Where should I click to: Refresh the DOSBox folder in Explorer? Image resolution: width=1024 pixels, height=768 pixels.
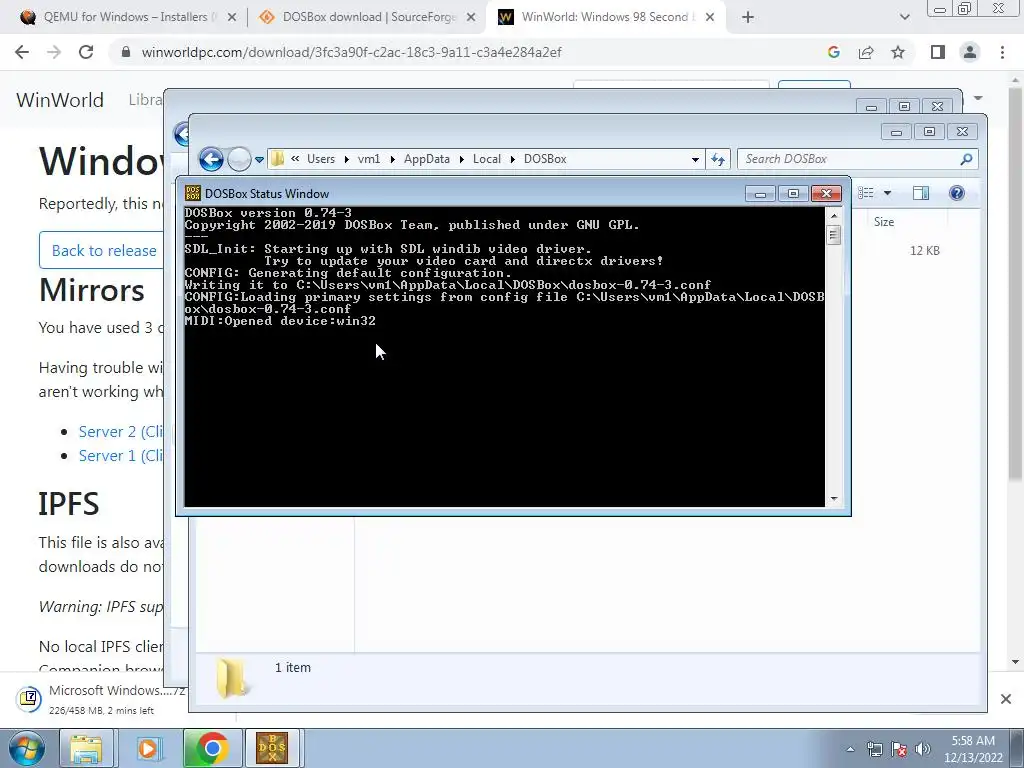pos(718,159)
